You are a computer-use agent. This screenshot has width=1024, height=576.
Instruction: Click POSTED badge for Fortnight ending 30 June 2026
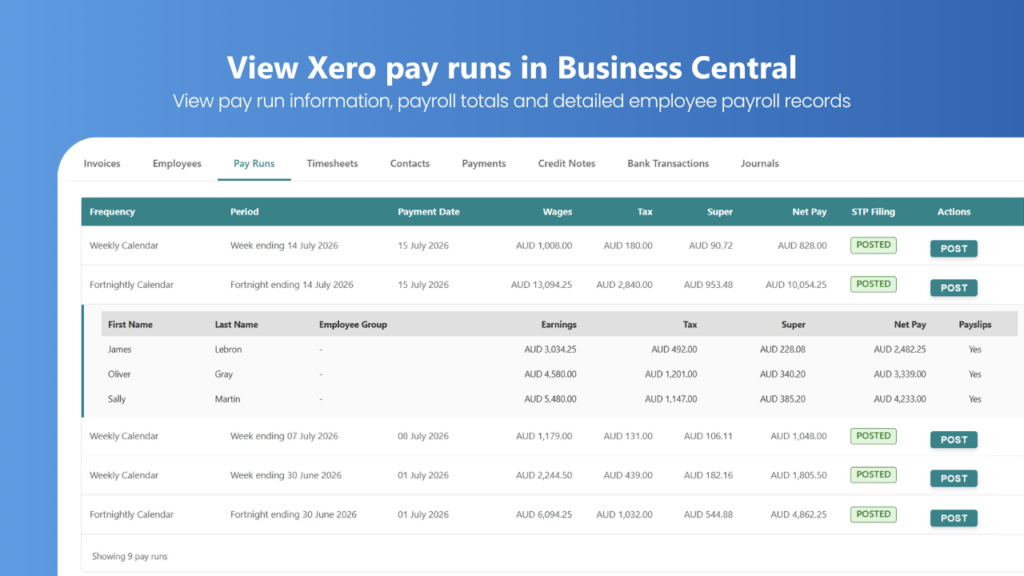click(873, 514)
